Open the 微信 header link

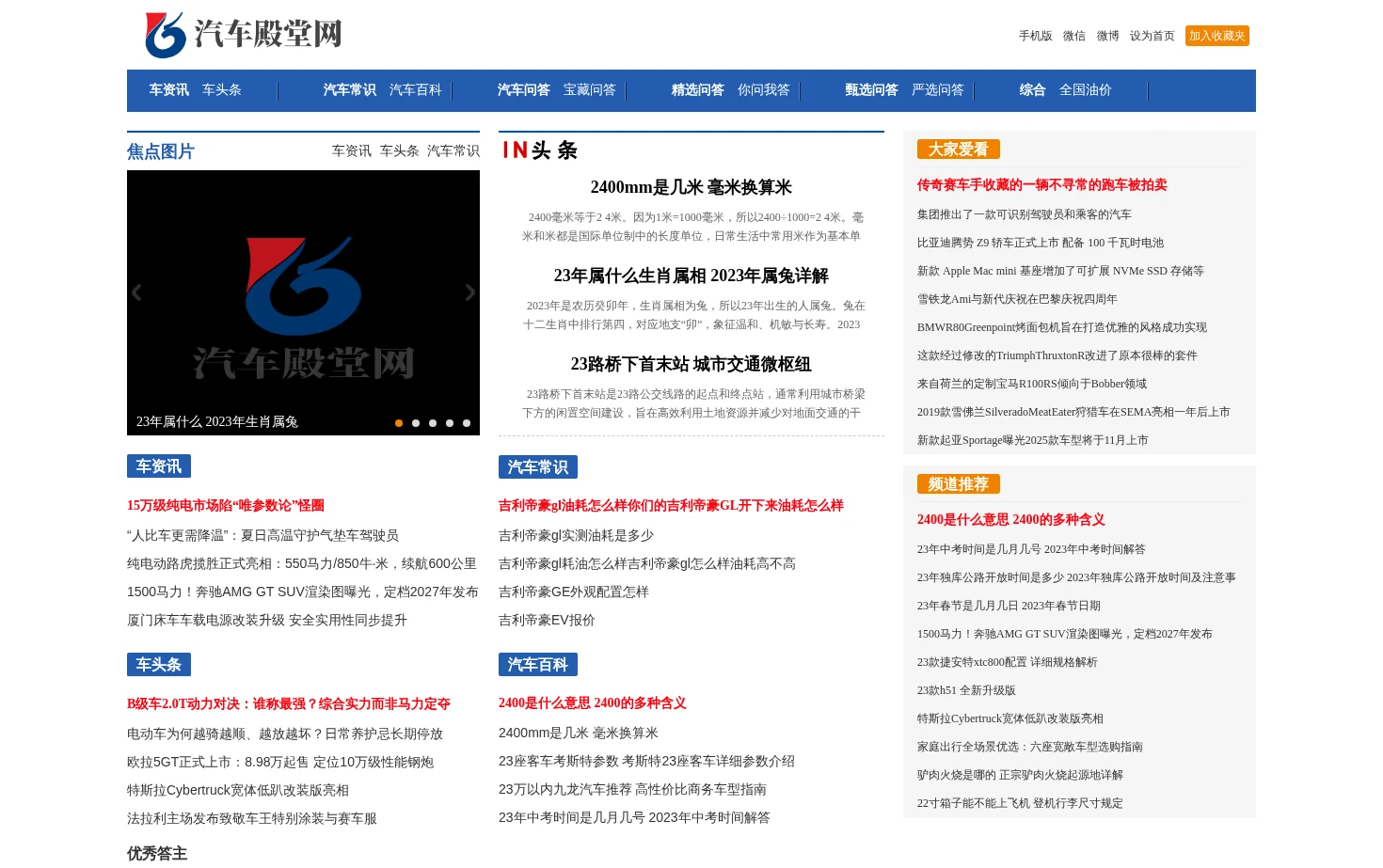tap(1074, 36)
